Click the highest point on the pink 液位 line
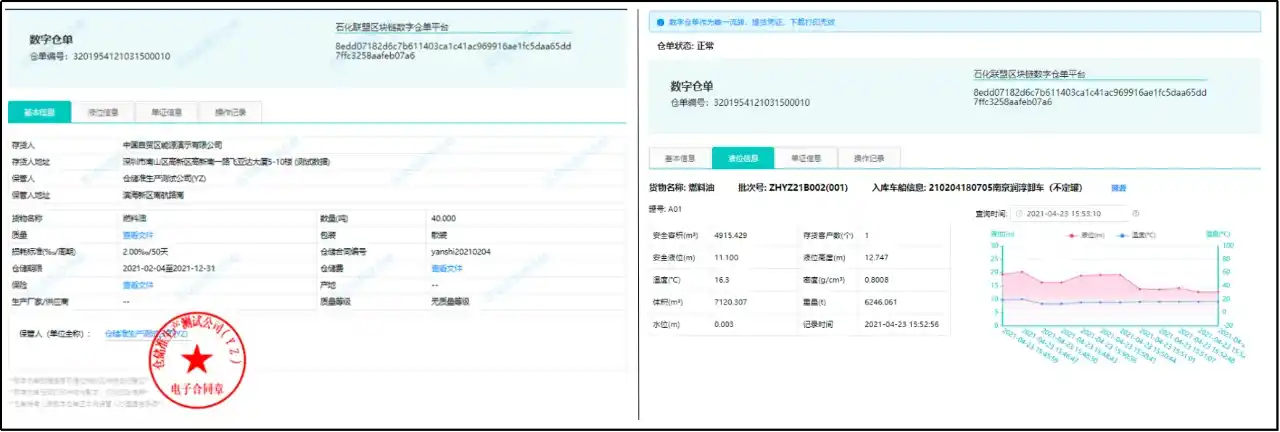Image resolution: width=1280 pixels, height=432 pixels. [1021, 271]
